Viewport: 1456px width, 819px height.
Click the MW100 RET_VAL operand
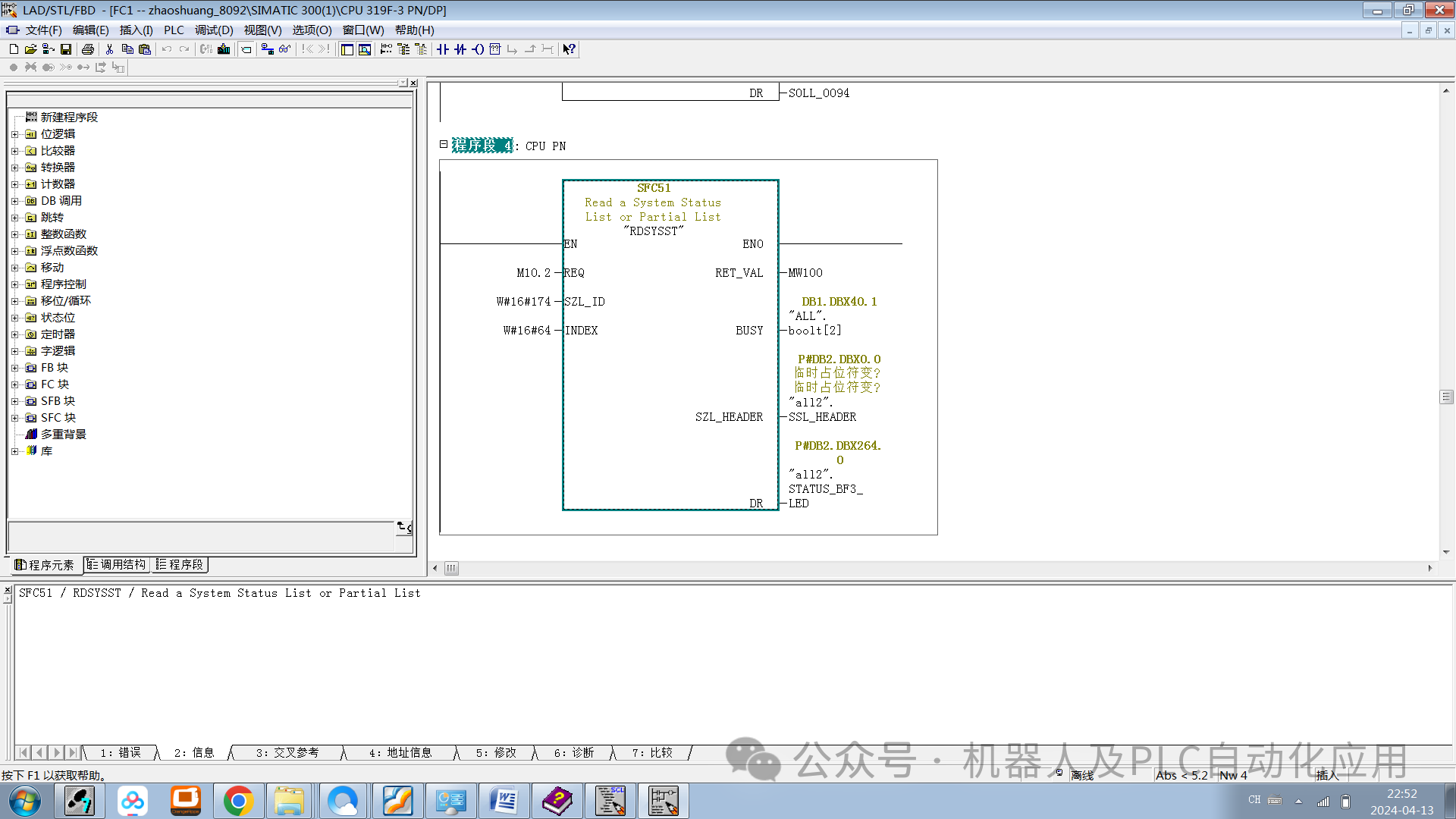[805, 273]
